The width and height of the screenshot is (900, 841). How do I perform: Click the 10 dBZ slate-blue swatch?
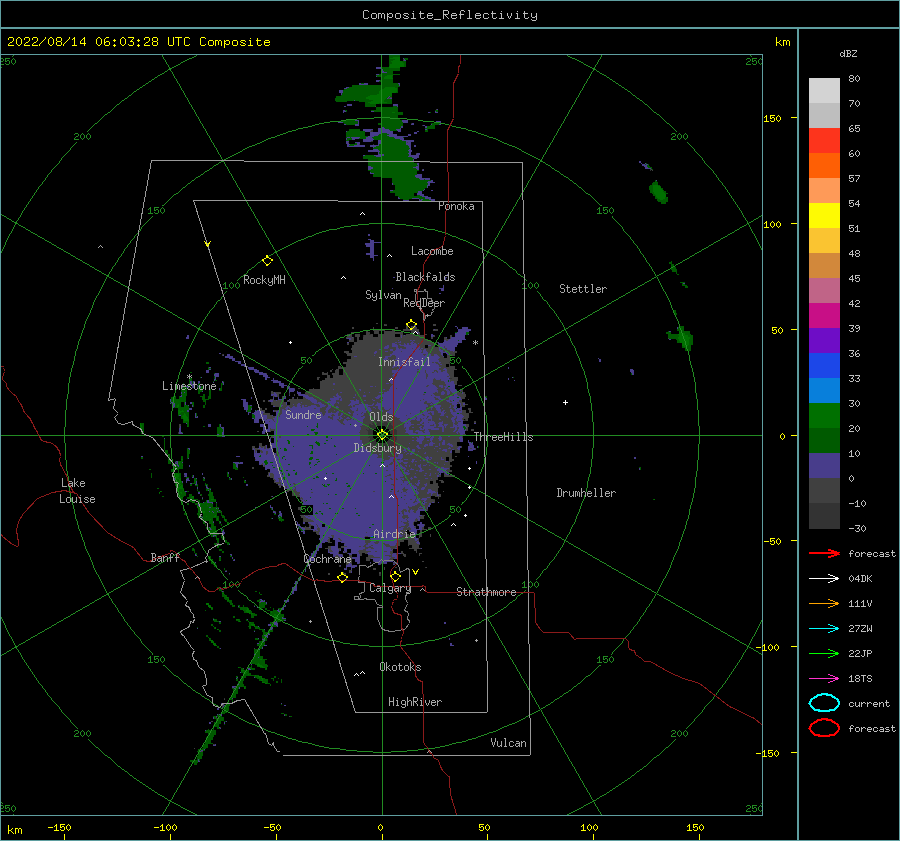tap(824, 465)
